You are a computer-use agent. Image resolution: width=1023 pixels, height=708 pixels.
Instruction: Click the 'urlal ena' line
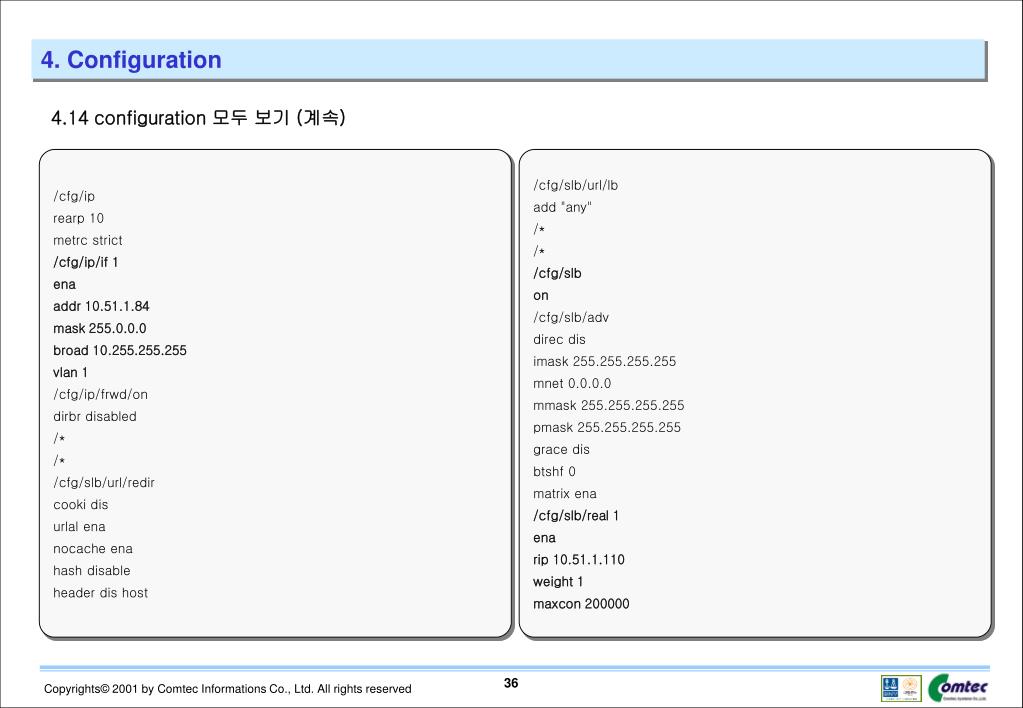(79, 527)
